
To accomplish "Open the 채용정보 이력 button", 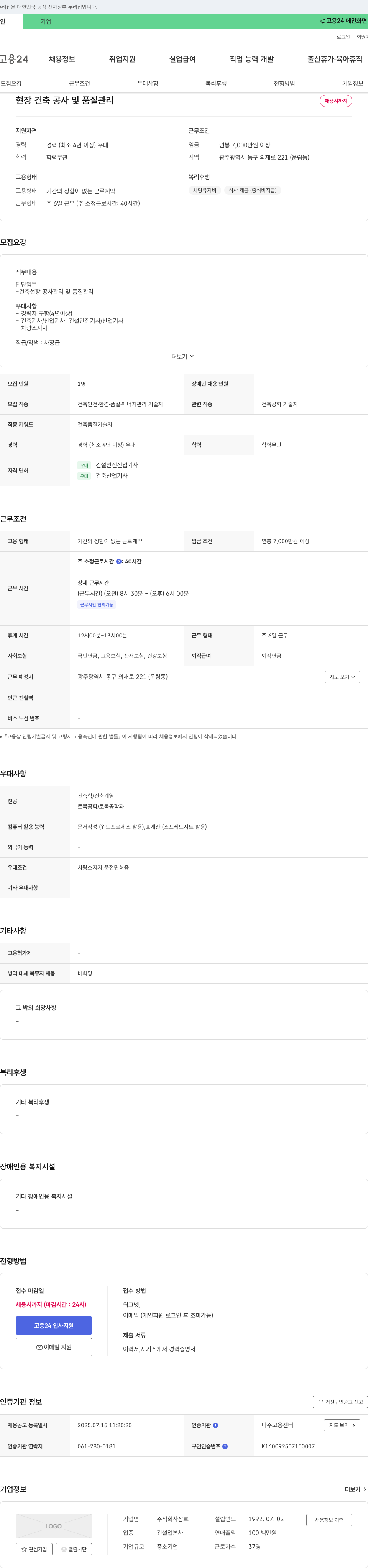I will click(x=329, y=1520).
